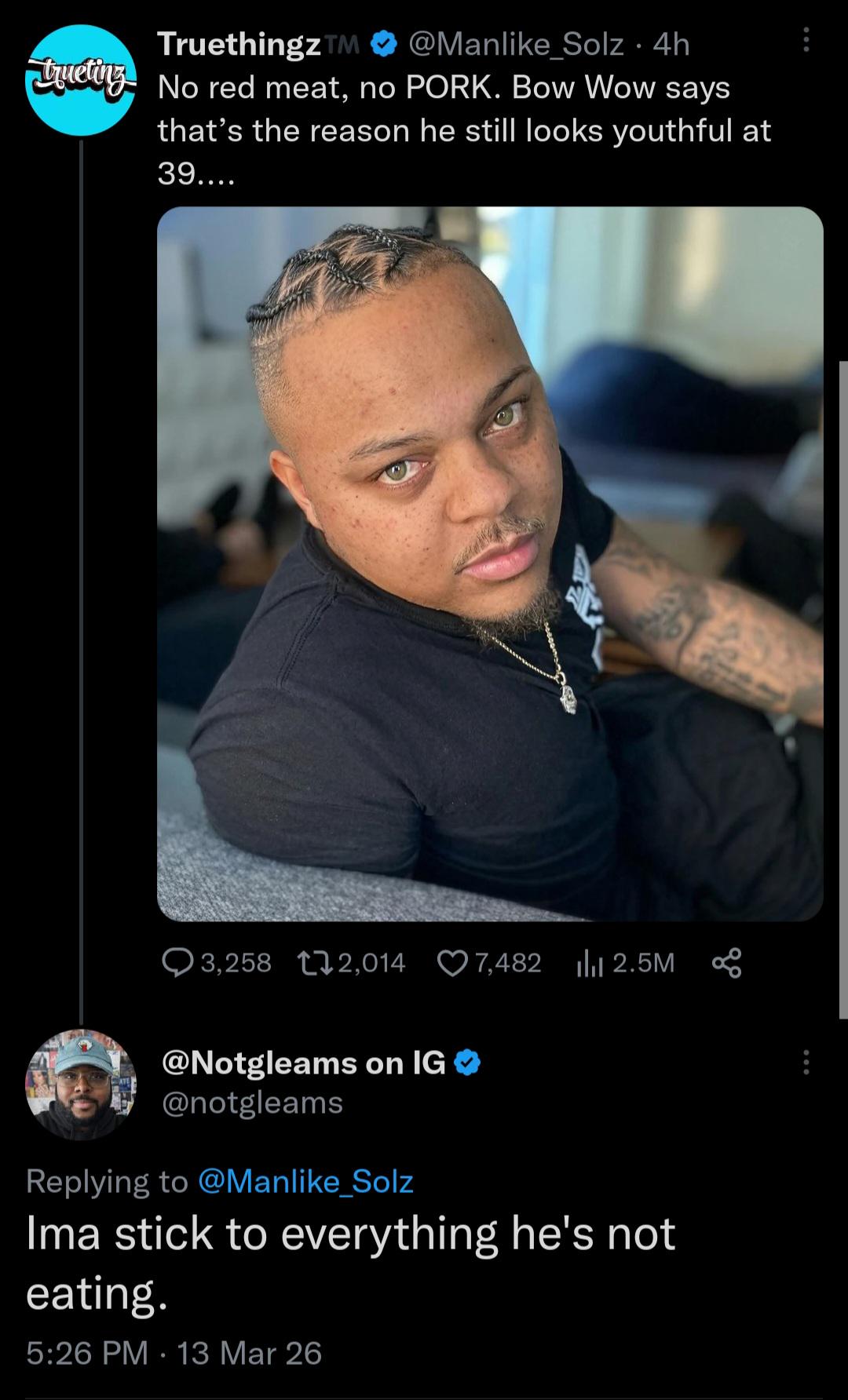The width and height of the screenshot is (848, 1400).
Task: Open more options menu for Truethingz tweet
Action: click(x=805, y=41)
